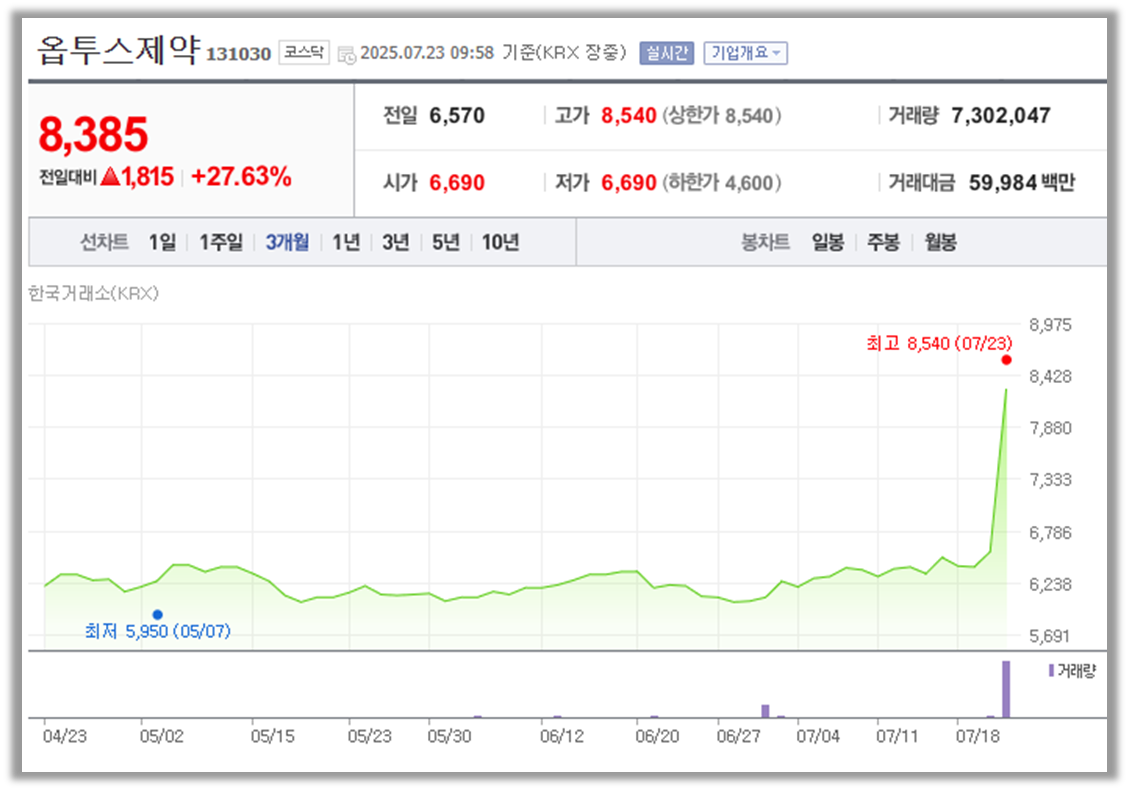
Task: Click the 최고 8,540 (07/23) label
Action: point(939,344)
